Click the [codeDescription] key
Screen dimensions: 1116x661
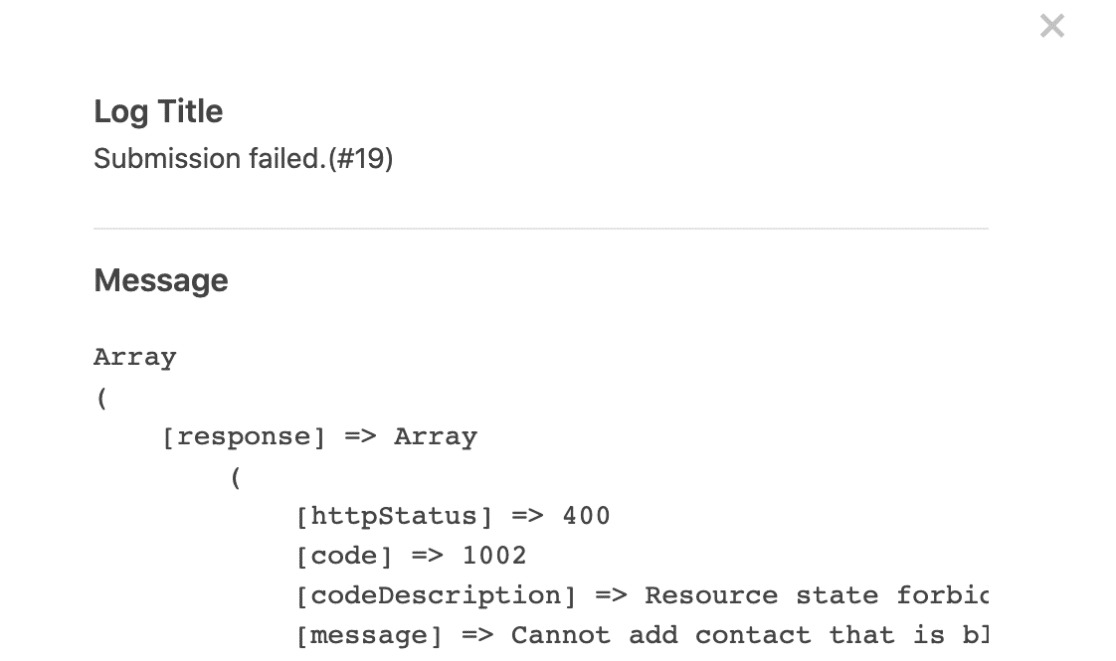436,596
